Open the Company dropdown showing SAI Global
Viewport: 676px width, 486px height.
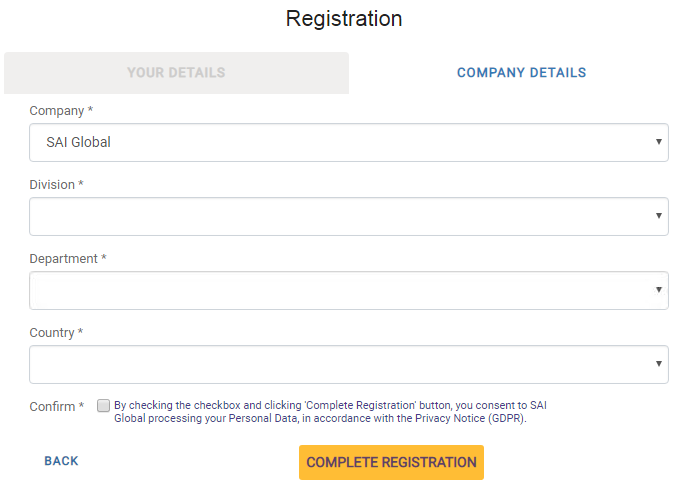point(340,142)
